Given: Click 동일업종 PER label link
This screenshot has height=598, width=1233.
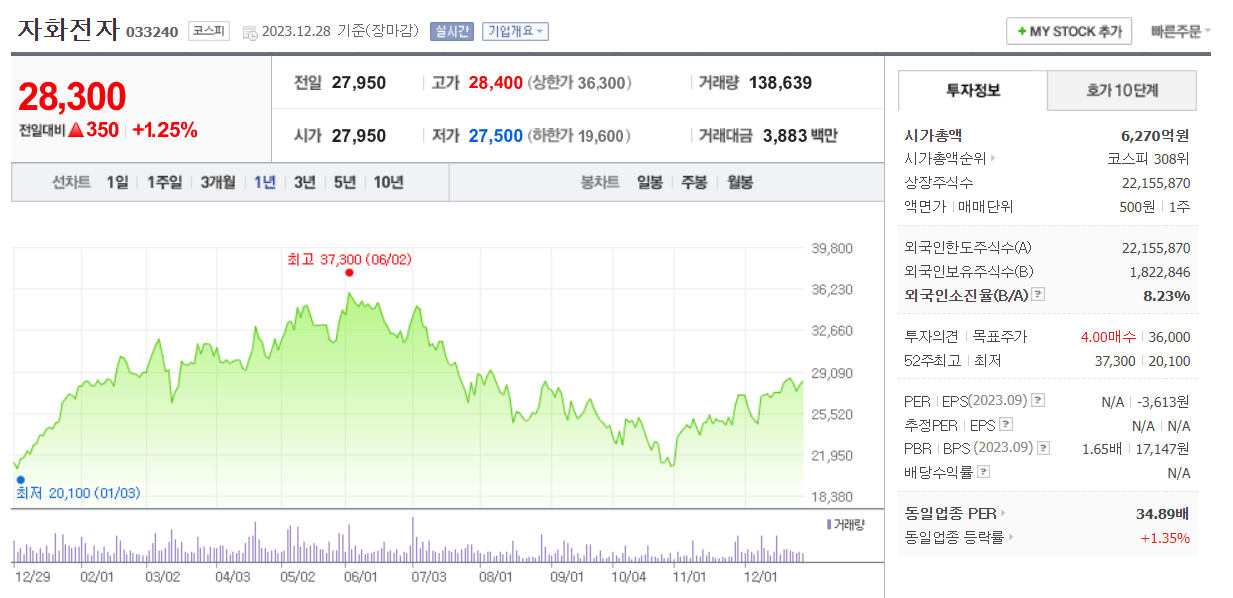Looking at the screenshot, I should pyautogui.click(x=950, y=514).
